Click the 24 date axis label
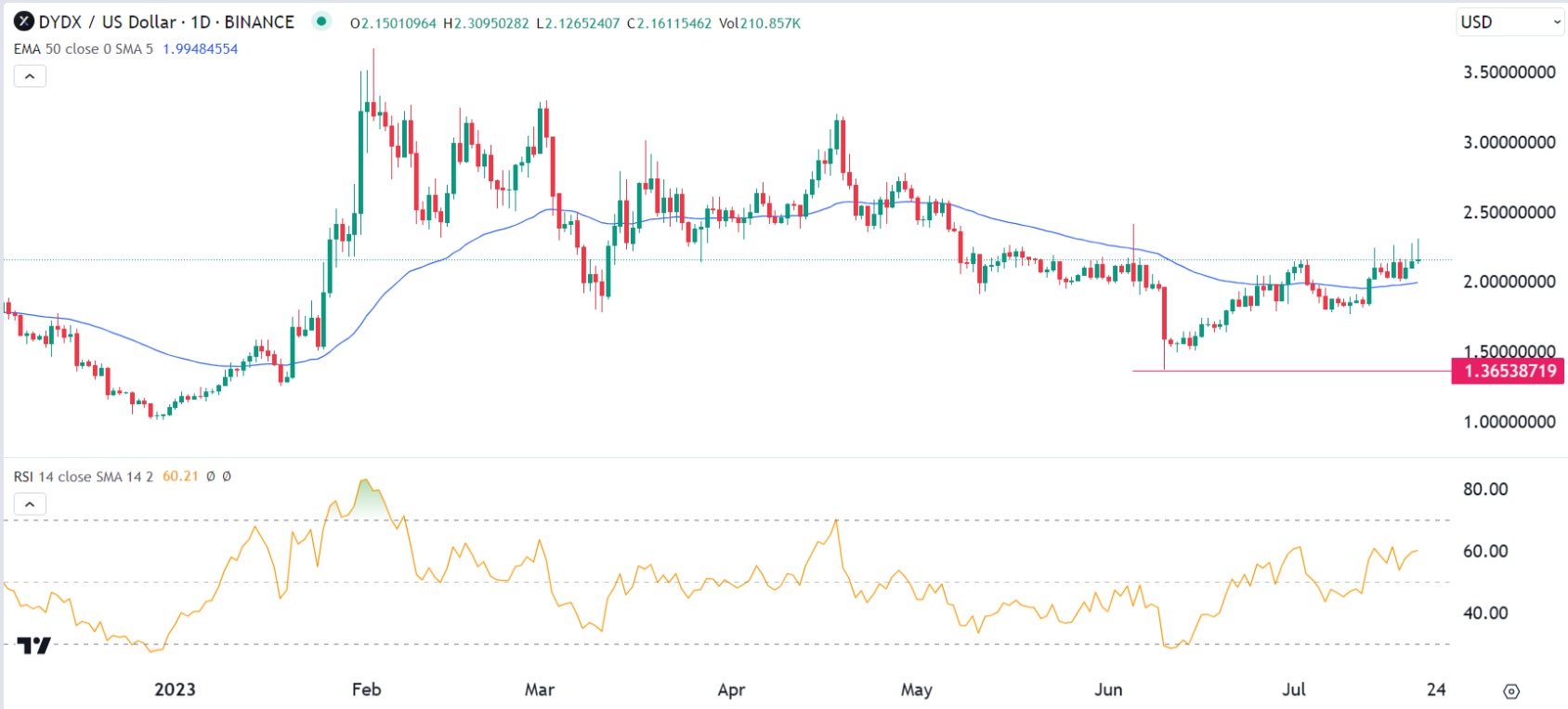This screenshot has width=1568, height=709. coord(1436,689)
